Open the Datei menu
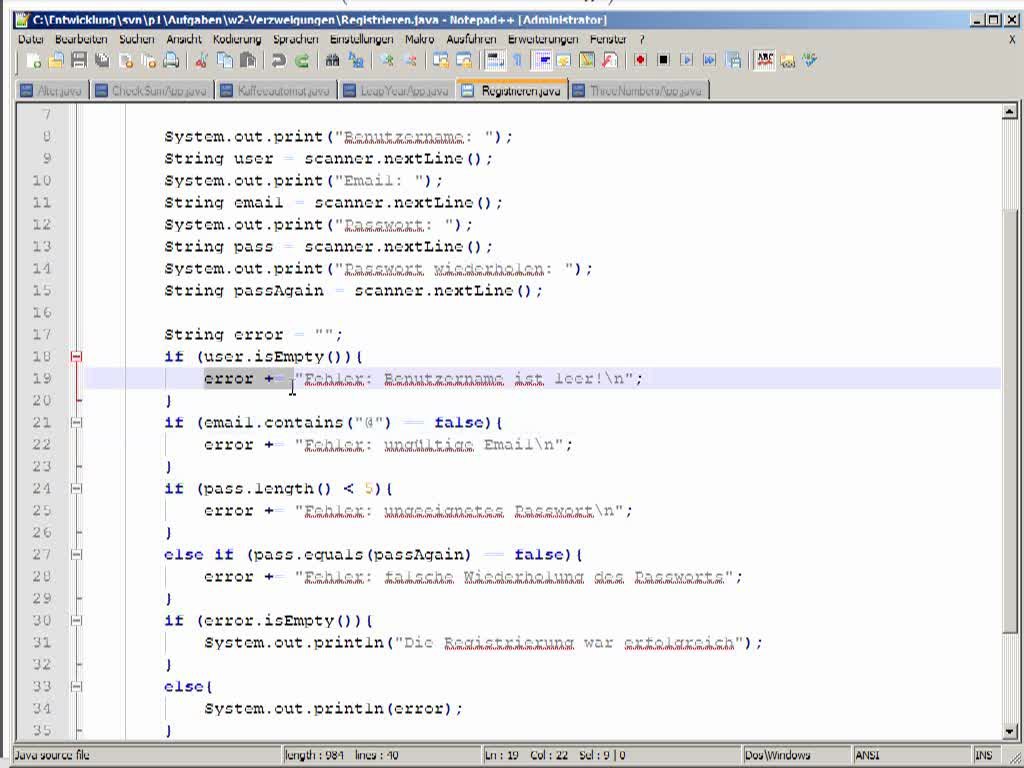The width and height of the screenshot is (1024, 768). coord(31,39)
